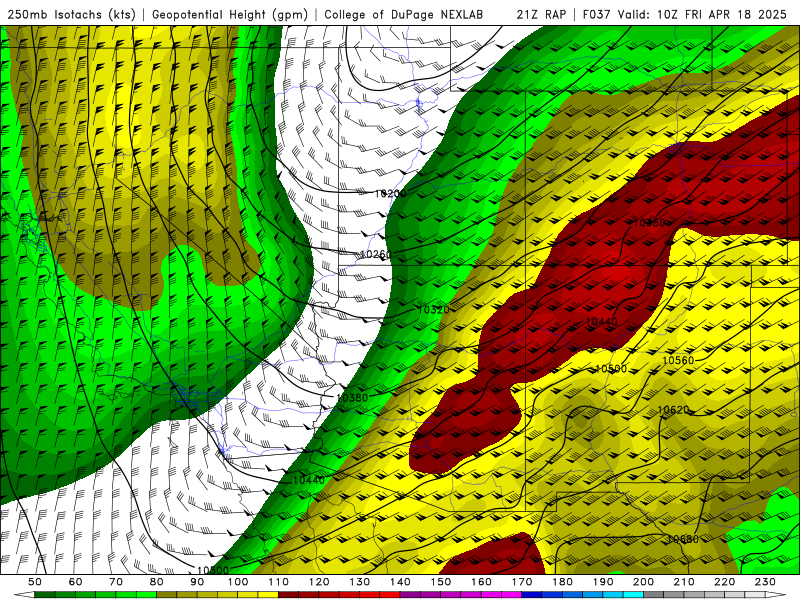Screen dimensions: 800x600
Task: Click the '100' value on the color scale
Action: [x=238, y=582]
